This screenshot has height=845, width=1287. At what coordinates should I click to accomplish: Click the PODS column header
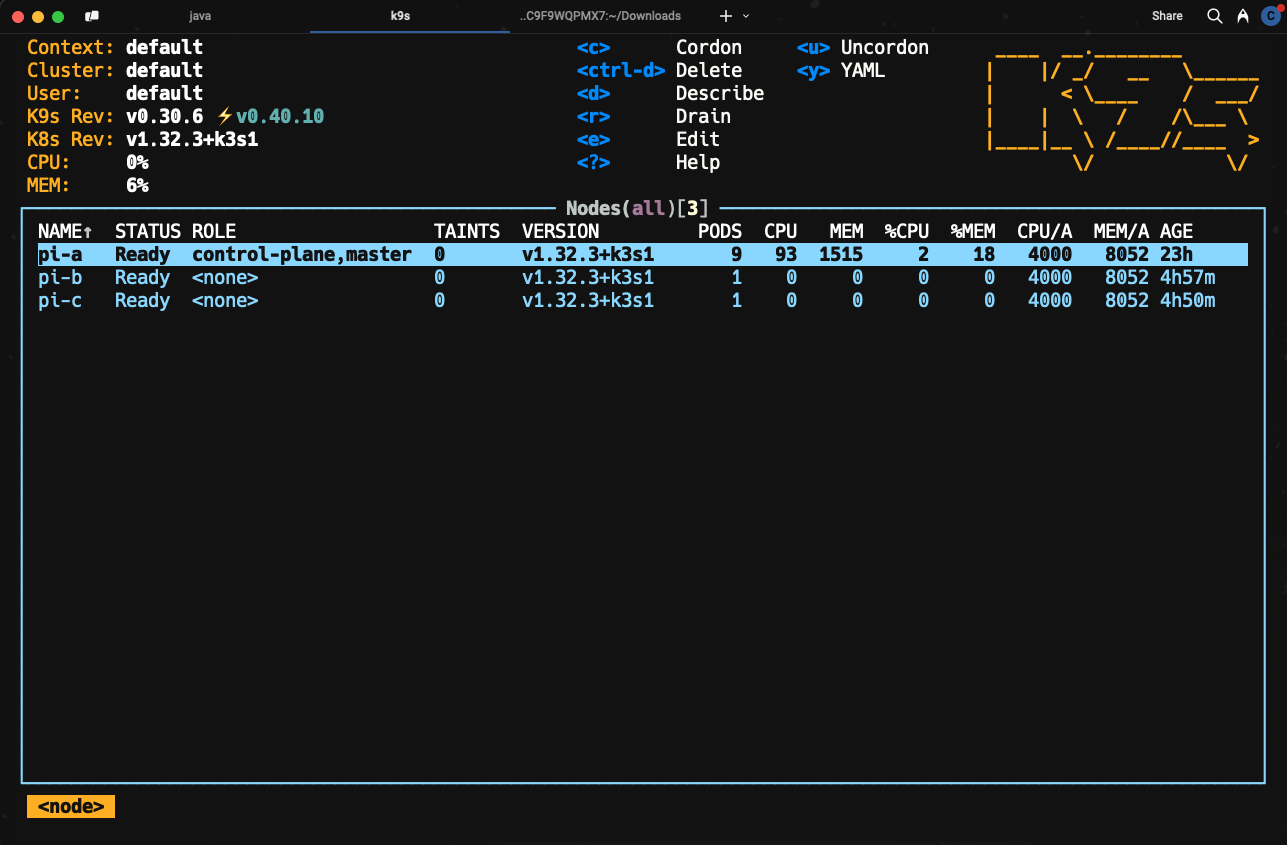coord(720,231)
